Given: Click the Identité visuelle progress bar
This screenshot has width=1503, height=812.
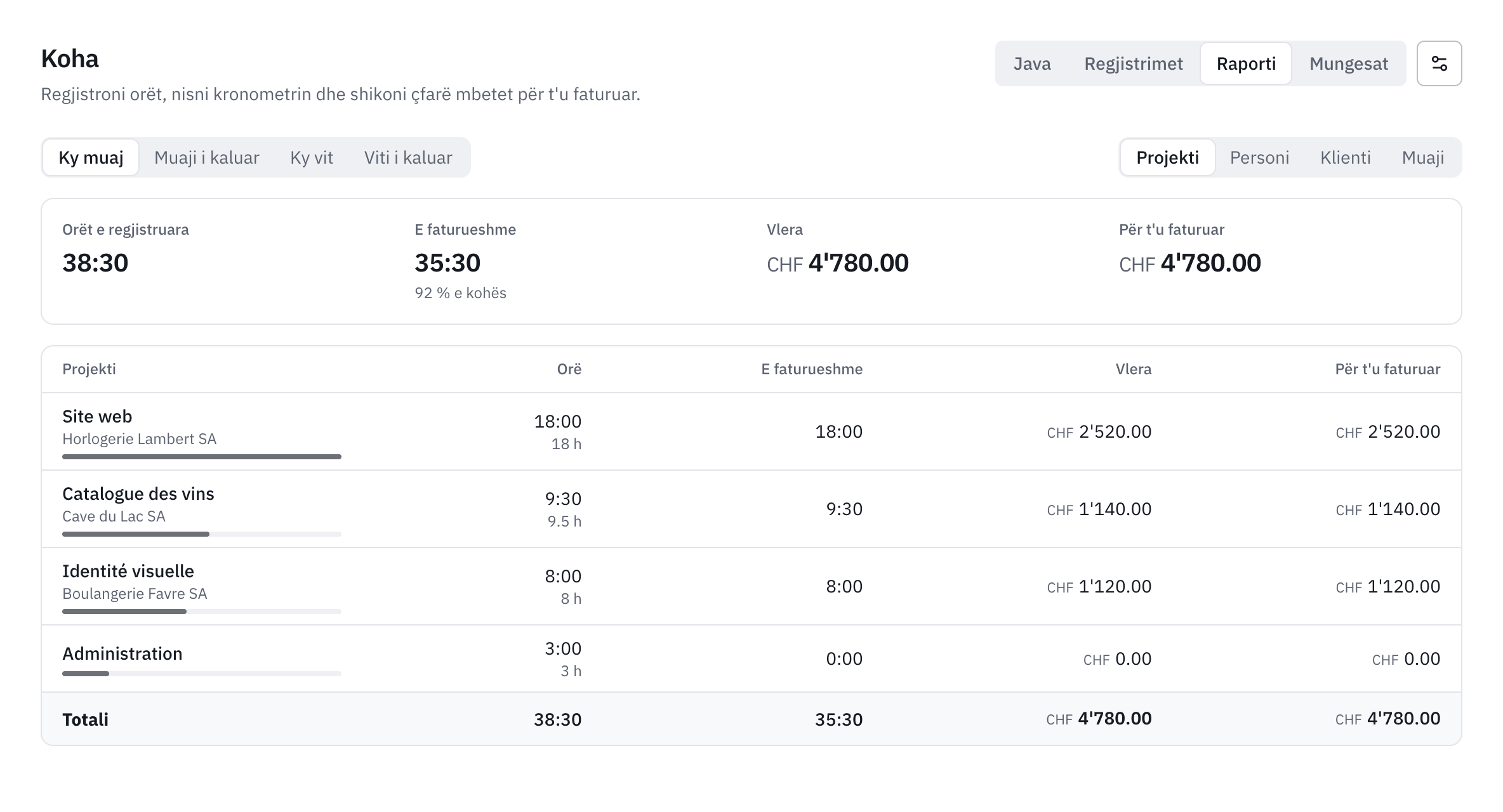Looking at the screenshot, I should click(x=202, y=612).
